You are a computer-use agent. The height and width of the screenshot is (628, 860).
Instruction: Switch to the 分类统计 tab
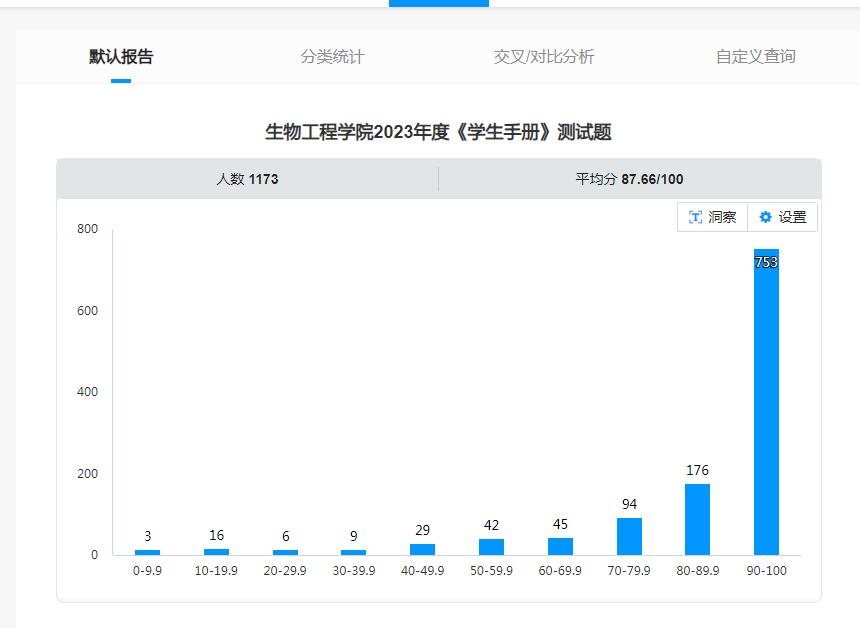coord(332,57)
